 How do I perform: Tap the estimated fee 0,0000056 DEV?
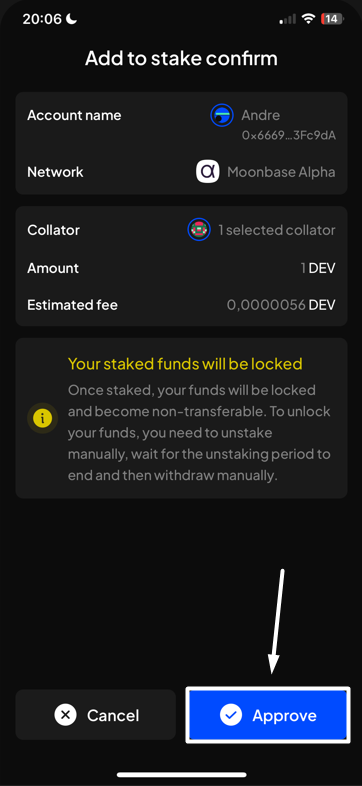pyautogui.click(x=281, y=305)
